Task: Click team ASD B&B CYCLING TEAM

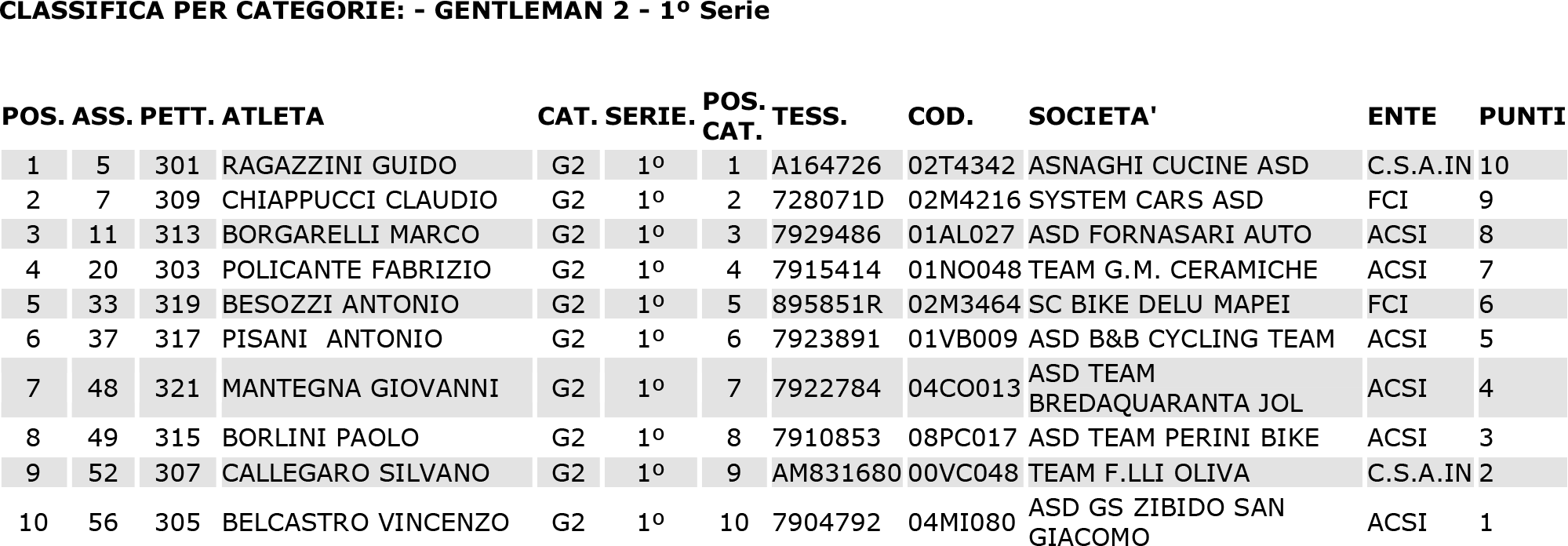Action: [1181, 339]
